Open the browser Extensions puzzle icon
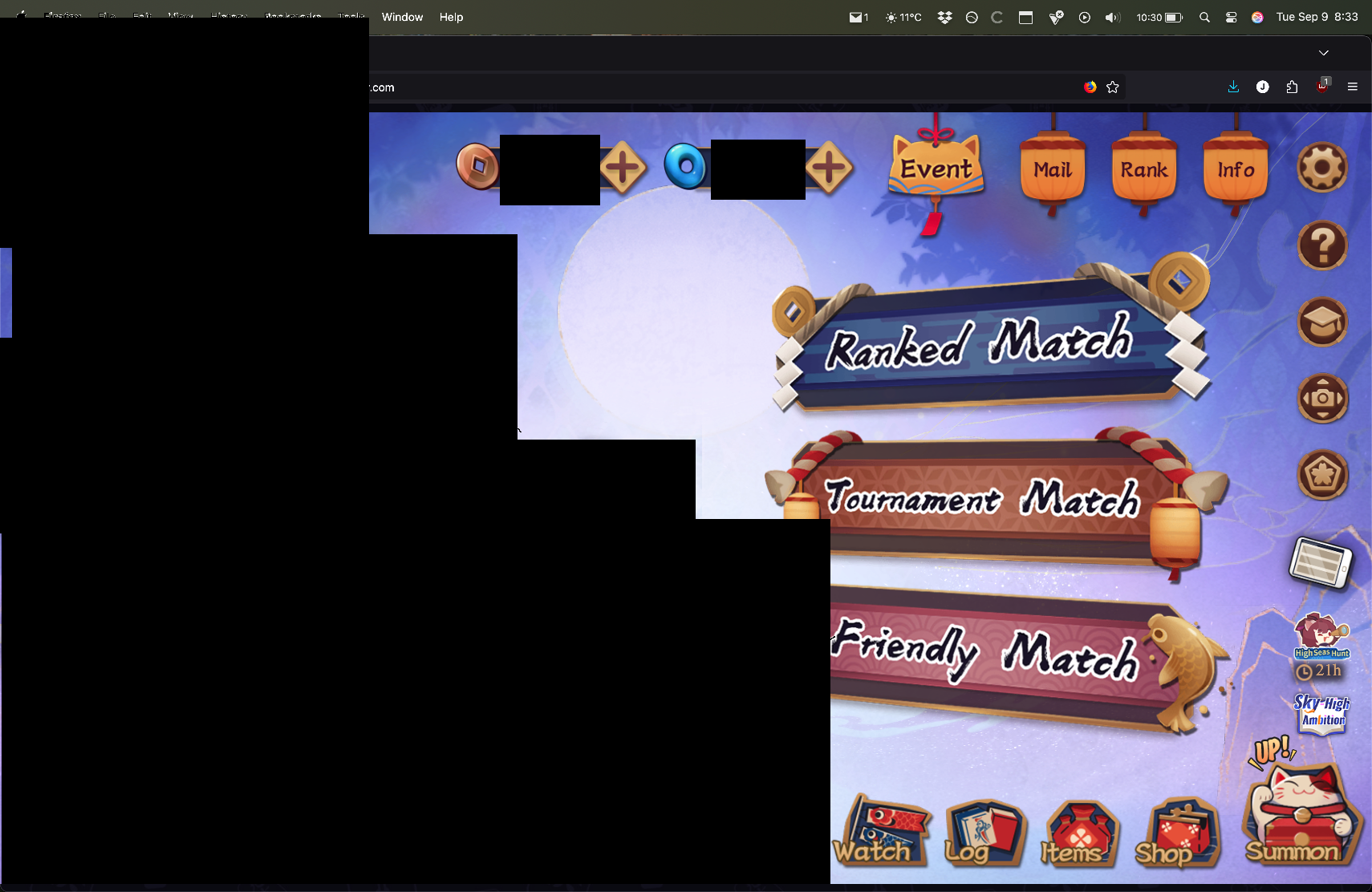The width and height of the screenshot is (1372, 892). click(x=1292, y=87)
